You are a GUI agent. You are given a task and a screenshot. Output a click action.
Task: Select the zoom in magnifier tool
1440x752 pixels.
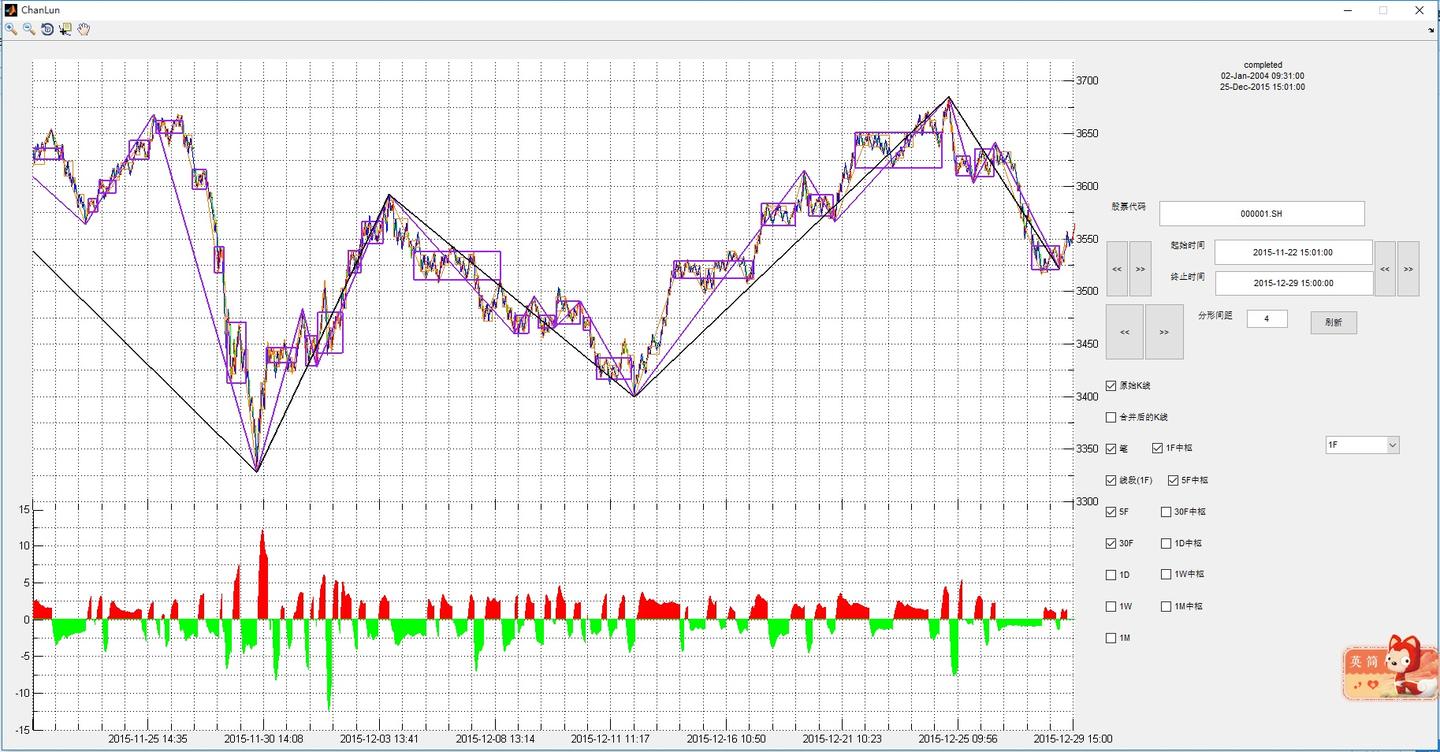click(11, 29)
